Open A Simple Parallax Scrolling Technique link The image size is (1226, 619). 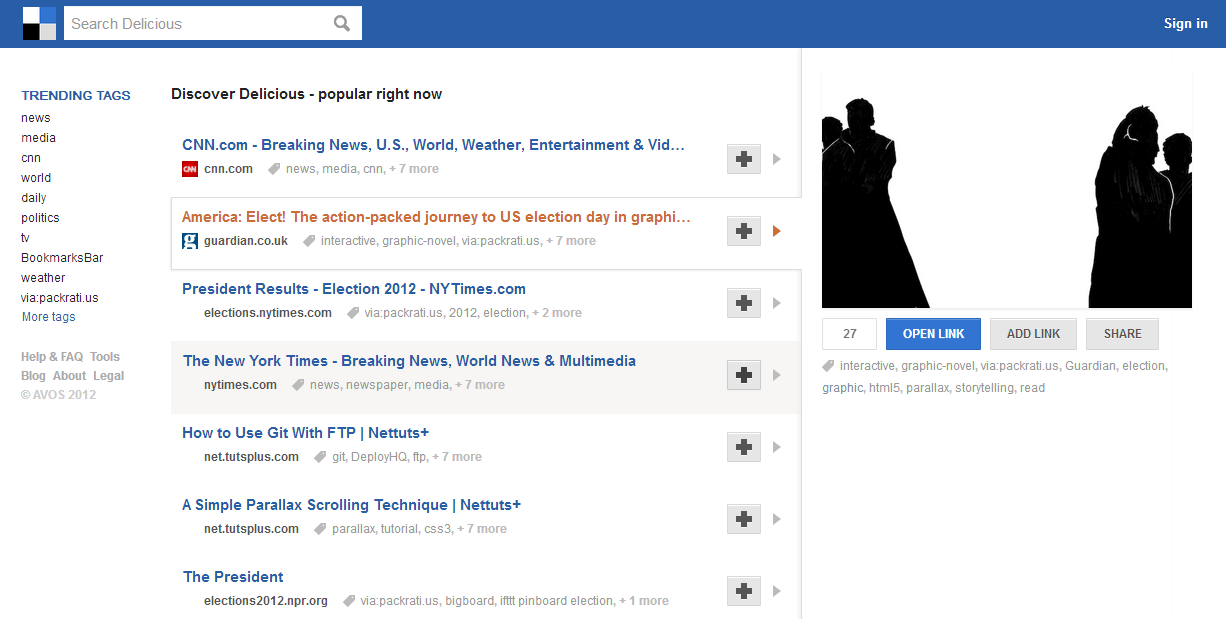351,505
